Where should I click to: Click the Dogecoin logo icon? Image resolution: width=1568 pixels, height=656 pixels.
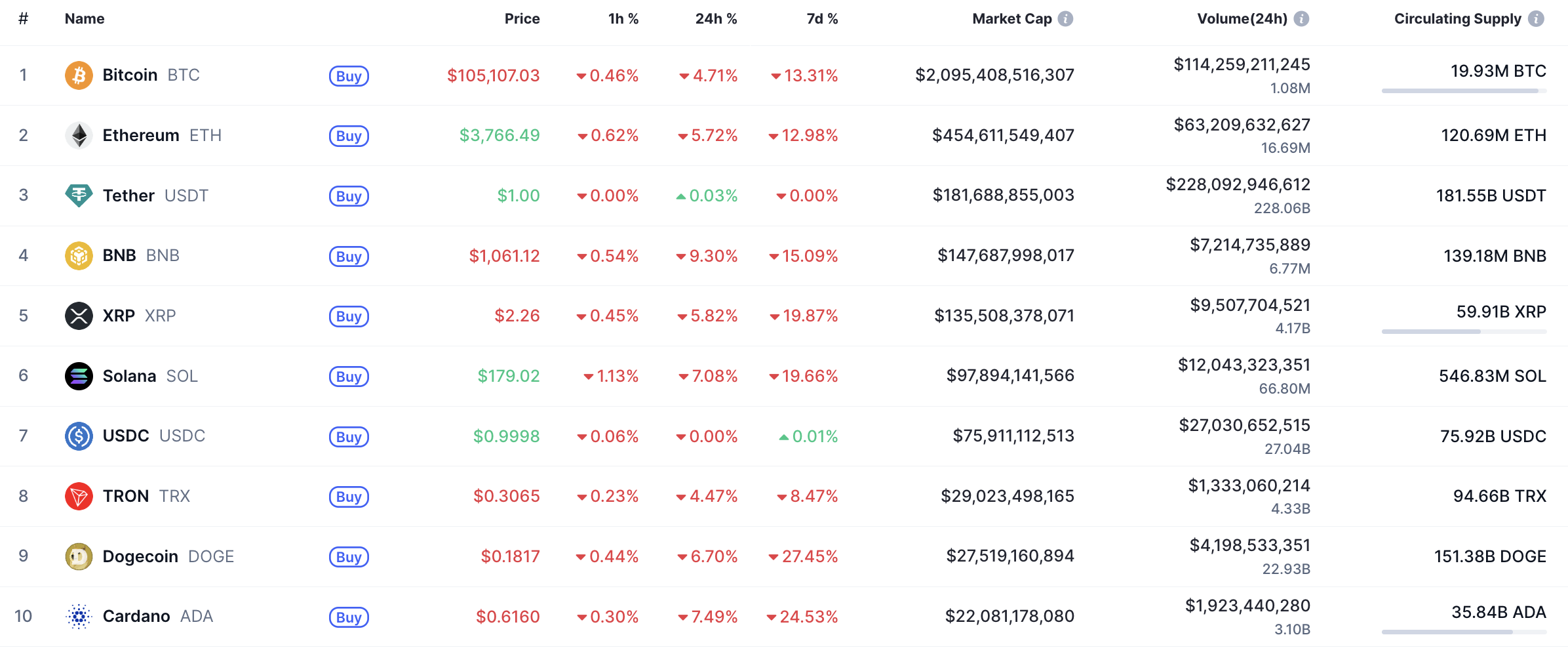(x=79, y=556)
